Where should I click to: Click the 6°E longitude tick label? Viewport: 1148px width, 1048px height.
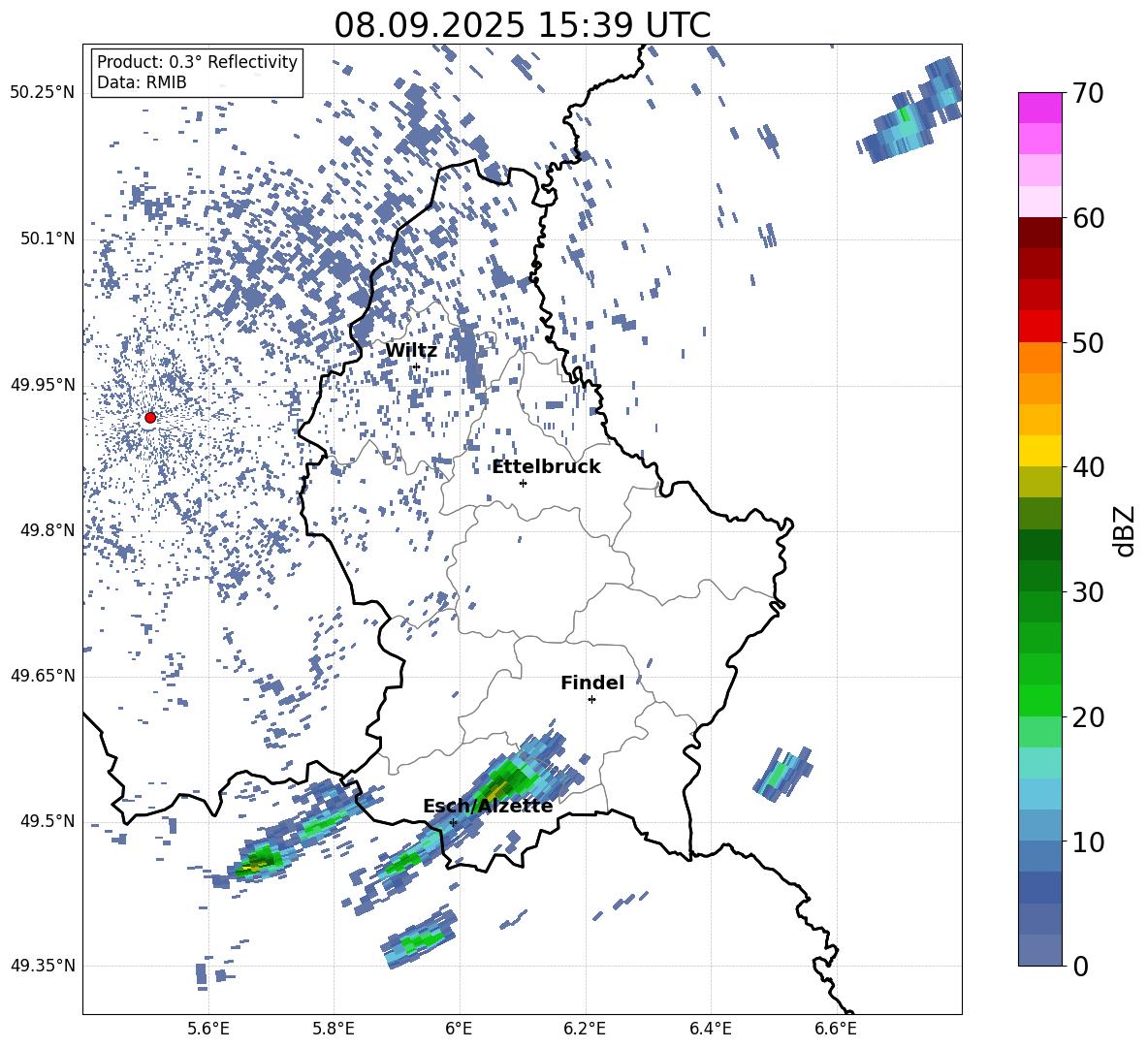(459, 1029)
